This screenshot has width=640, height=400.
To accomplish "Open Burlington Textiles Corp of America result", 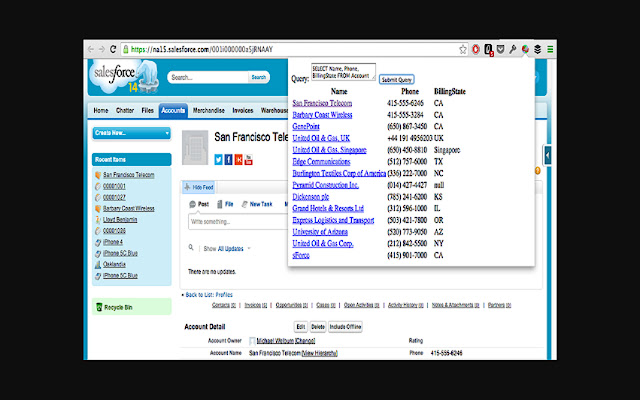I will [339, 173].
